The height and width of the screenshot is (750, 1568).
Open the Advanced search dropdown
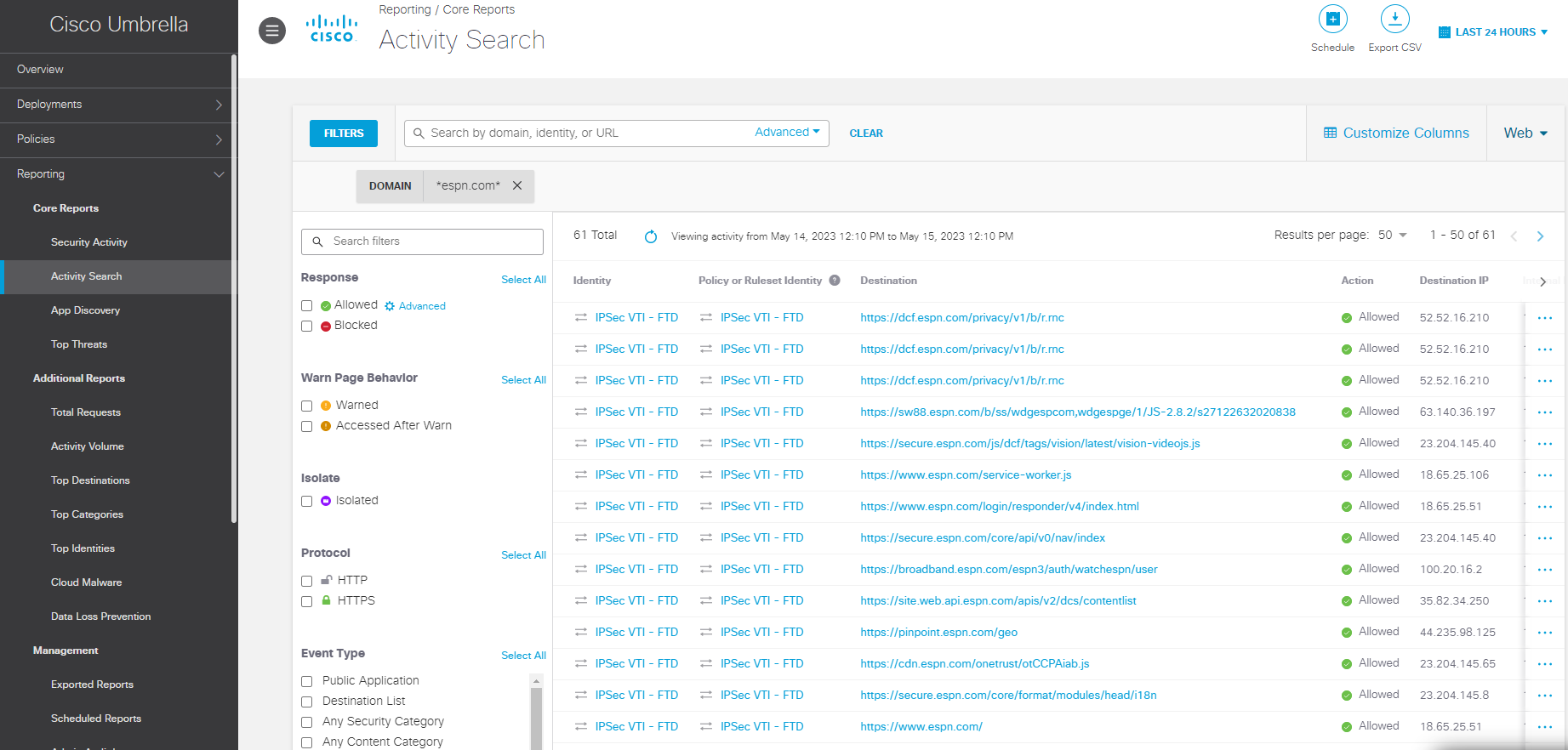tap(787, 132)
